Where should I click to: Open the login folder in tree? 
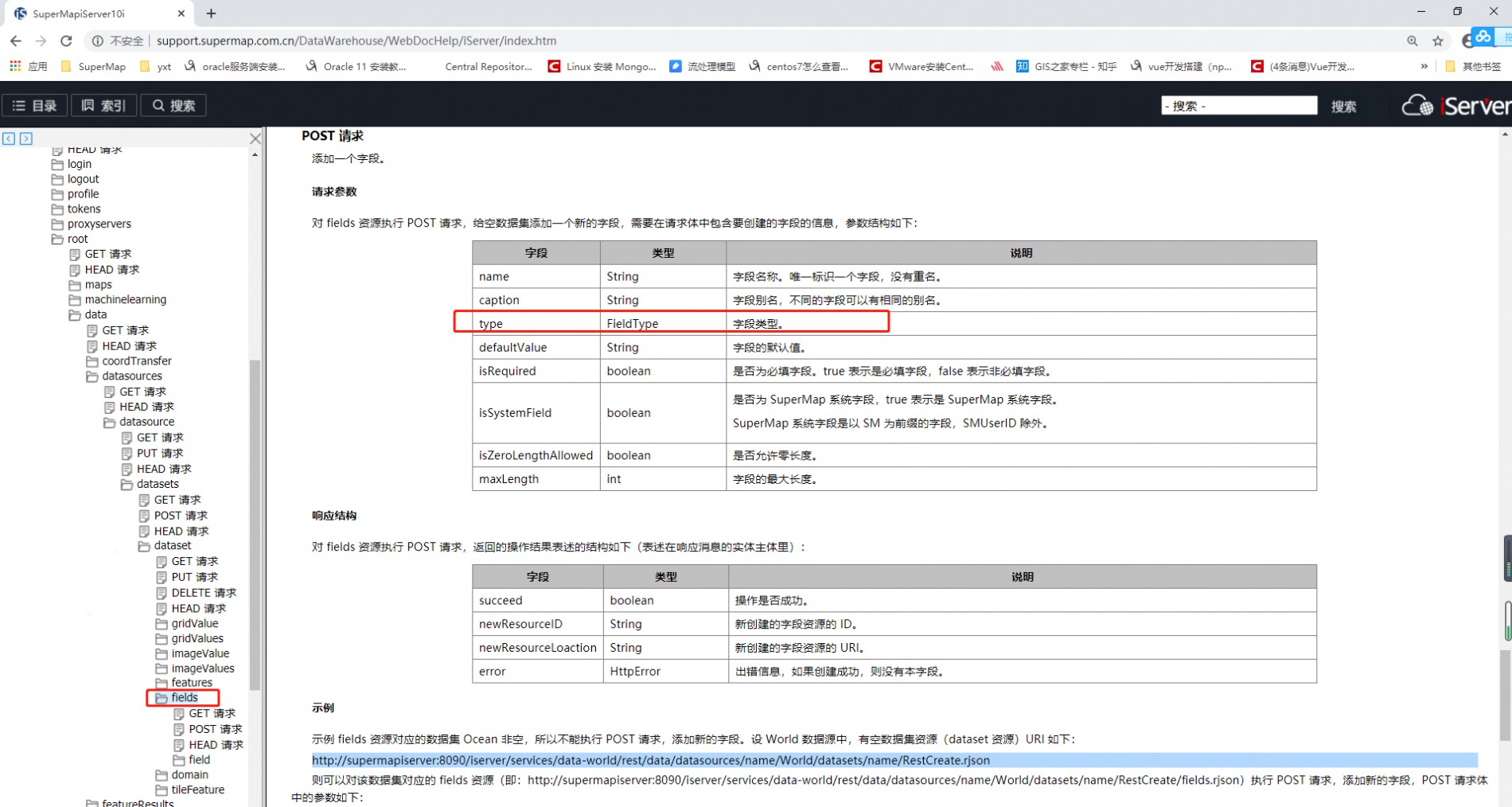72,164
